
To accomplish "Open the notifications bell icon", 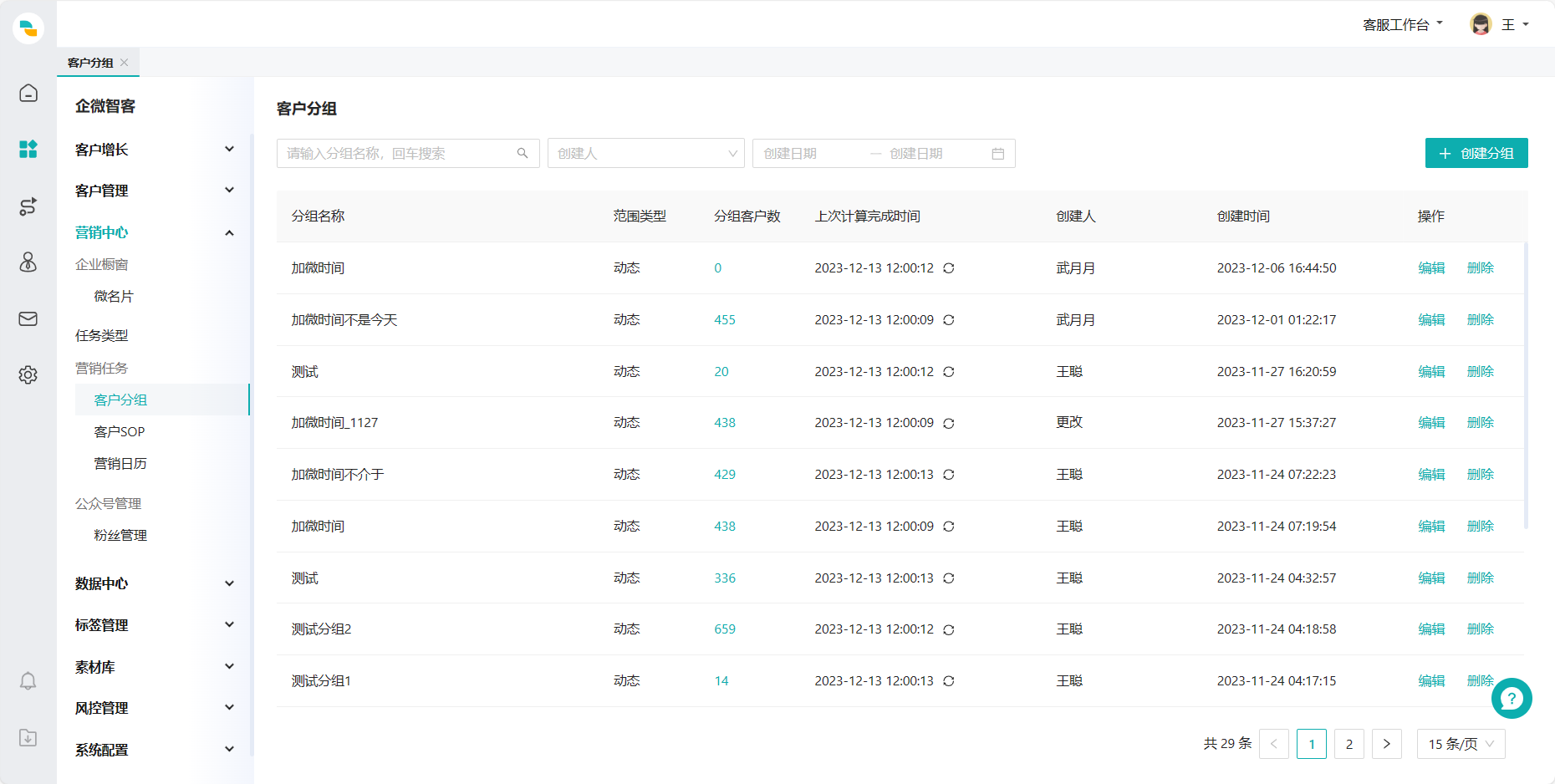I will (x=28, y=680).
